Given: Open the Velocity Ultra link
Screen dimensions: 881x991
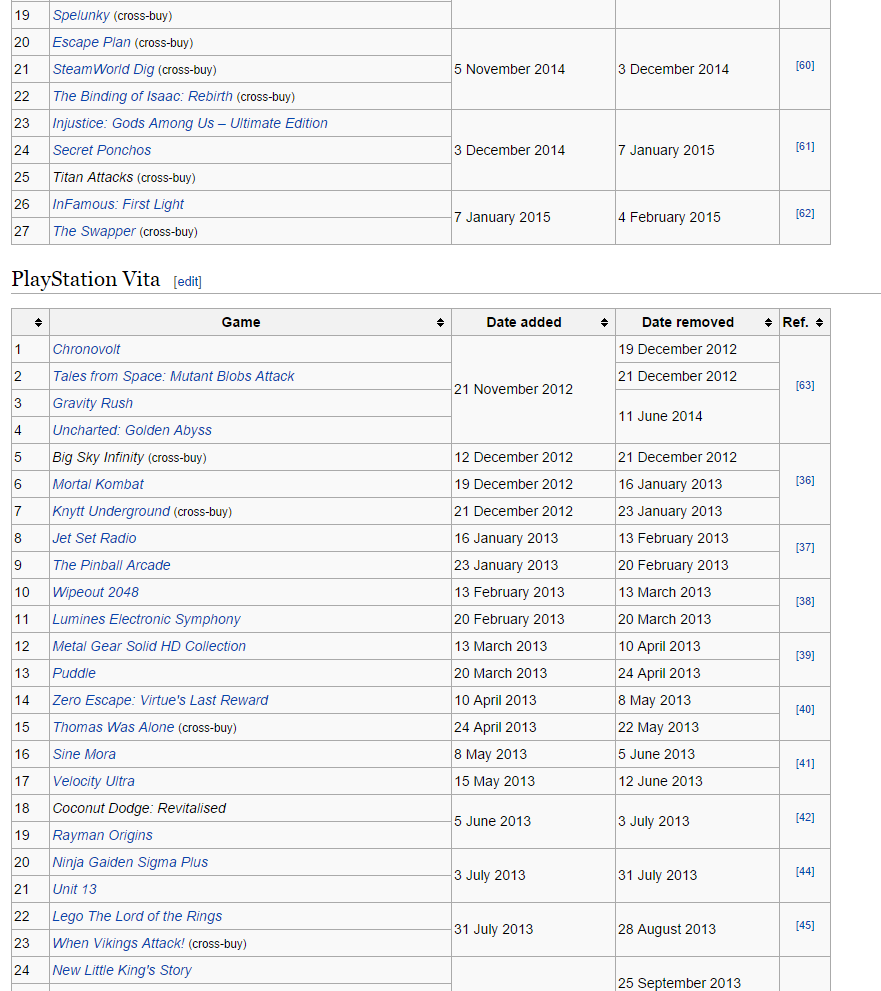Looking at the screenshot, I should 94,781.
